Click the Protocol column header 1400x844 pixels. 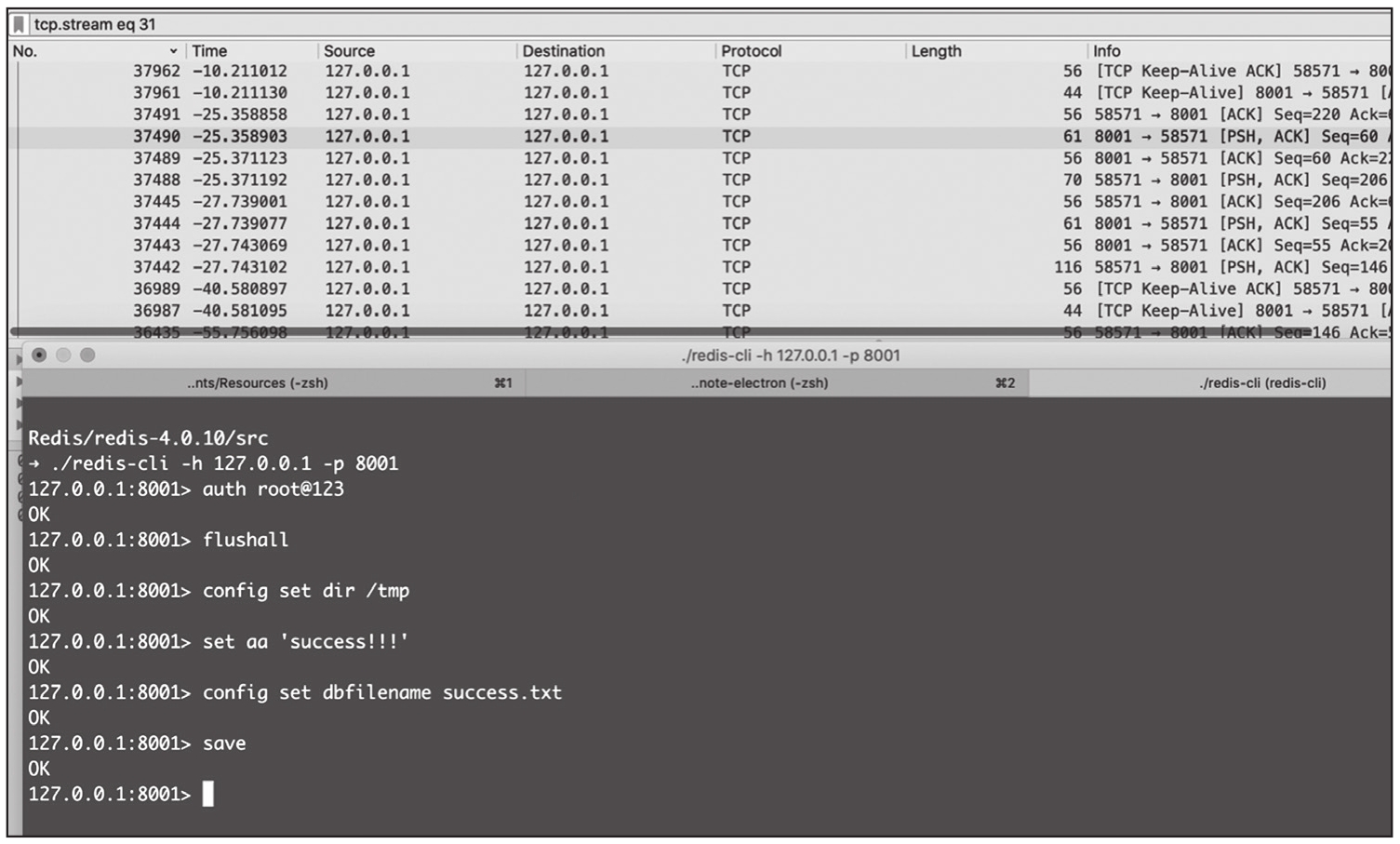[752, 51]
